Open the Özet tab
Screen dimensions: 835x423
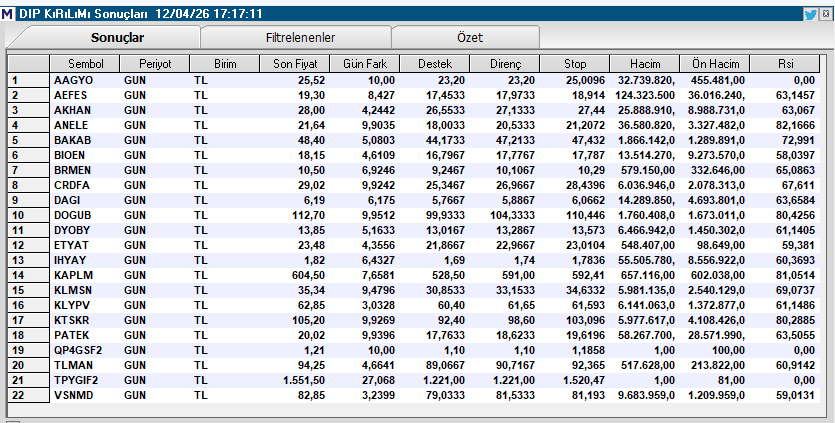coord(470,38)
